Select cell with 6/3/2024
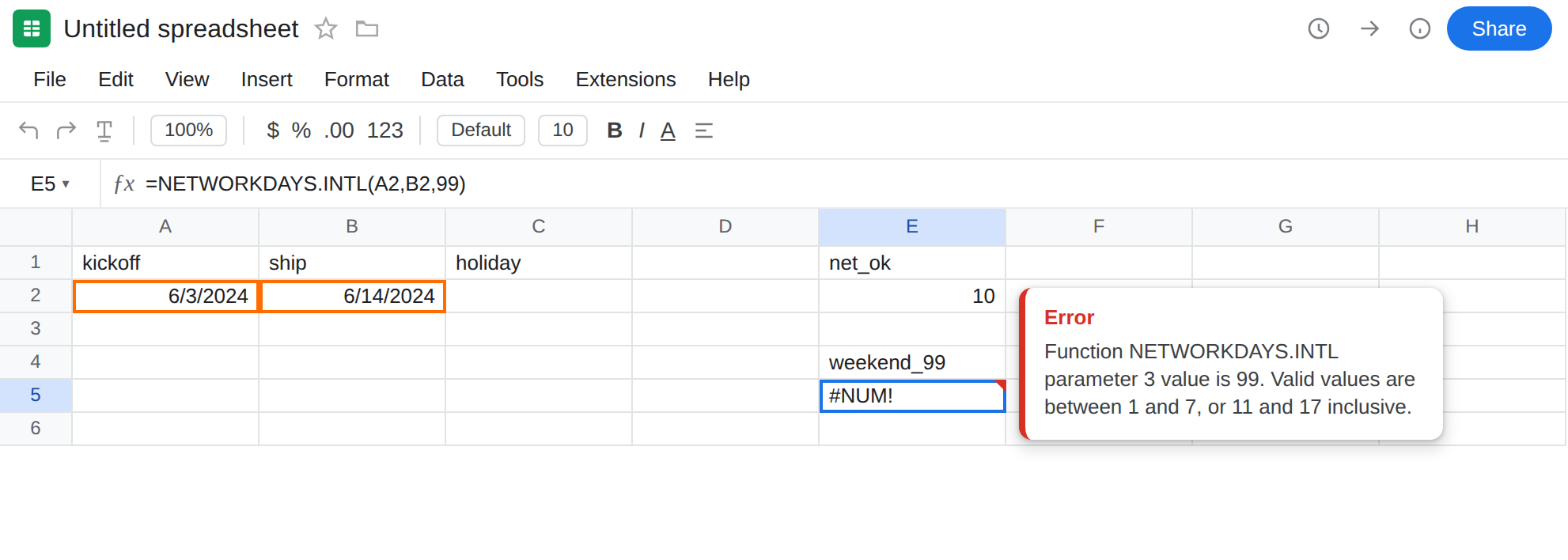Screen dimensions: 1568x560 click(x=165, y=296)
